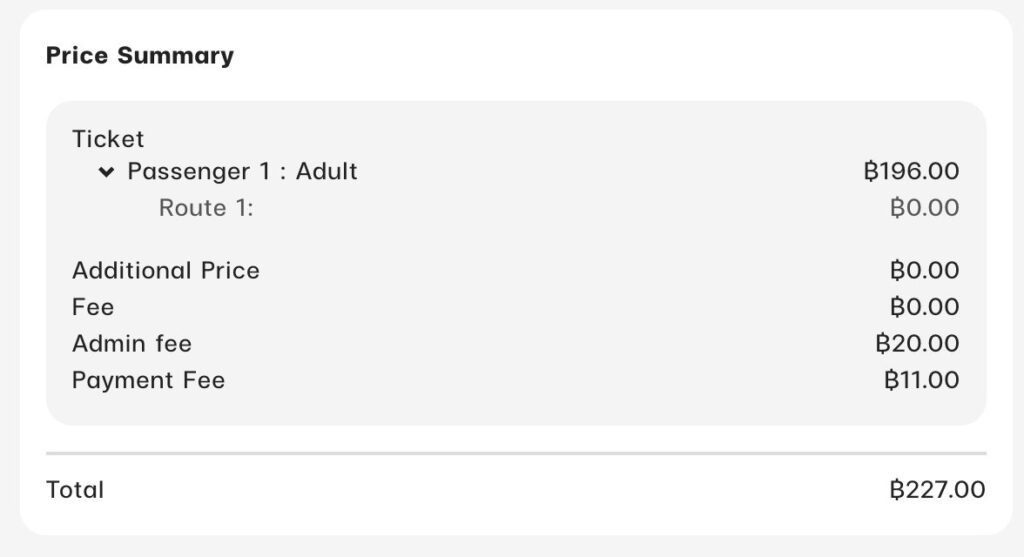Collapse the Passenger 1 chevron arrow
Viewport: 1024px width, 557px height.
(x=106, y=173)
